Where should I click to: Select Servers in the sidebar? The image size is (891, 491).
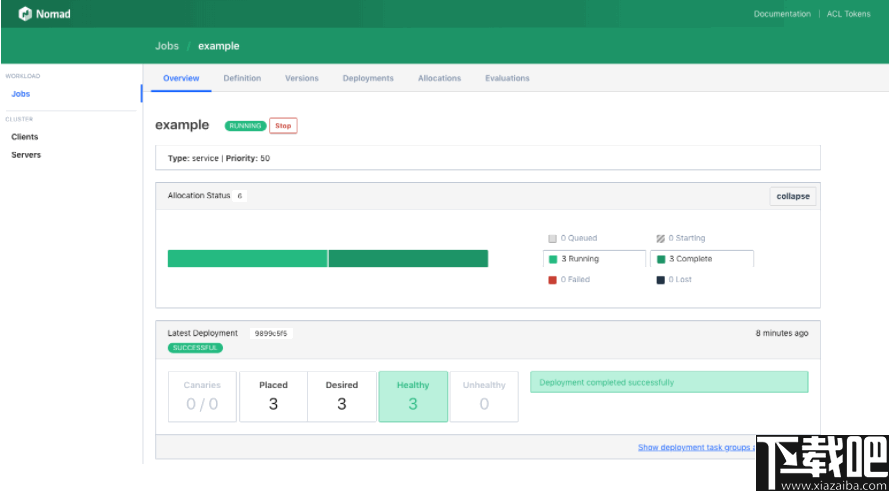(x=26, y=155)
